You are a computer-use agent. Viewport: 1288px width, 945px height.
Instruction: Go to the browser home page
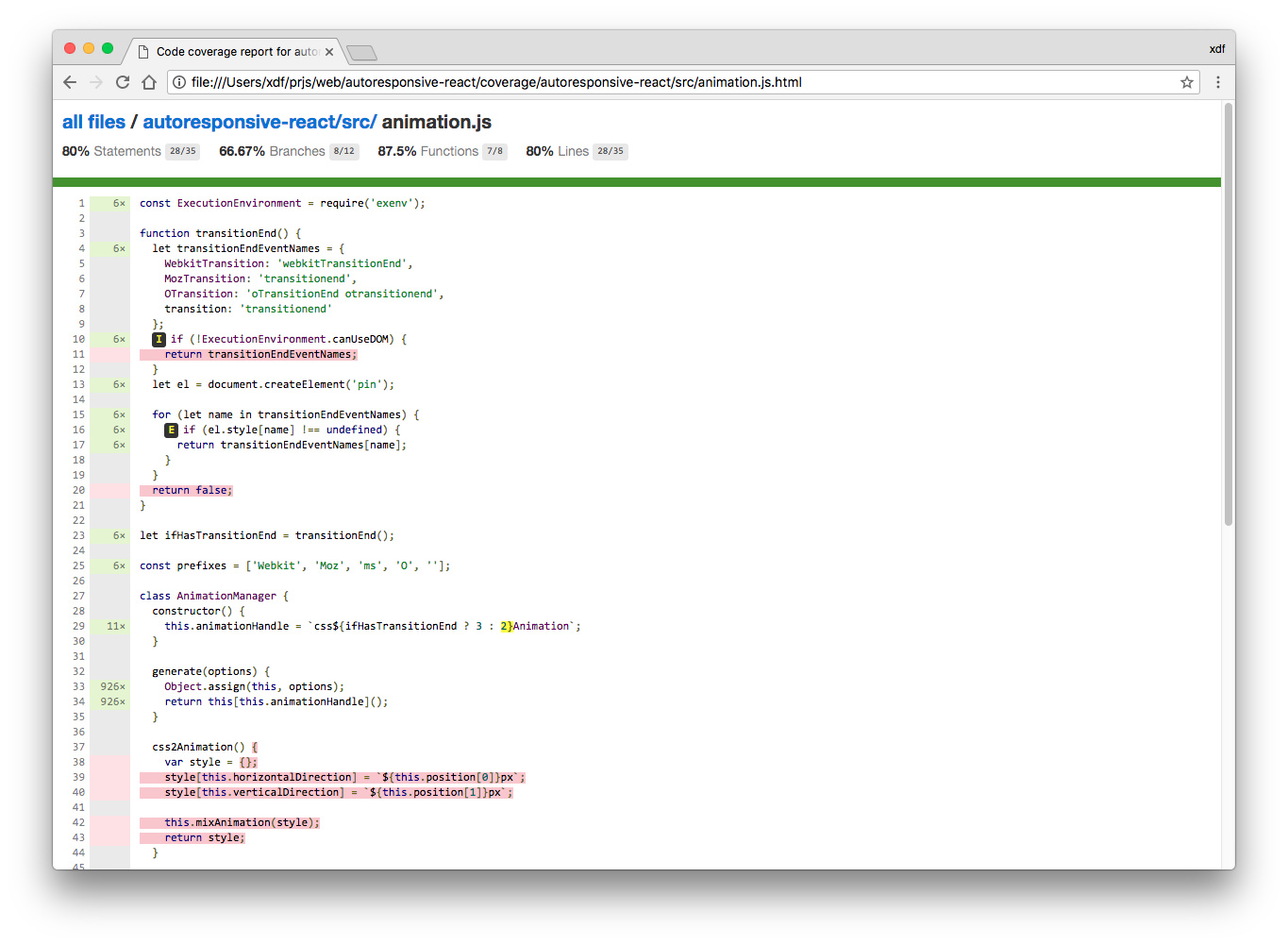pos(149,82)
